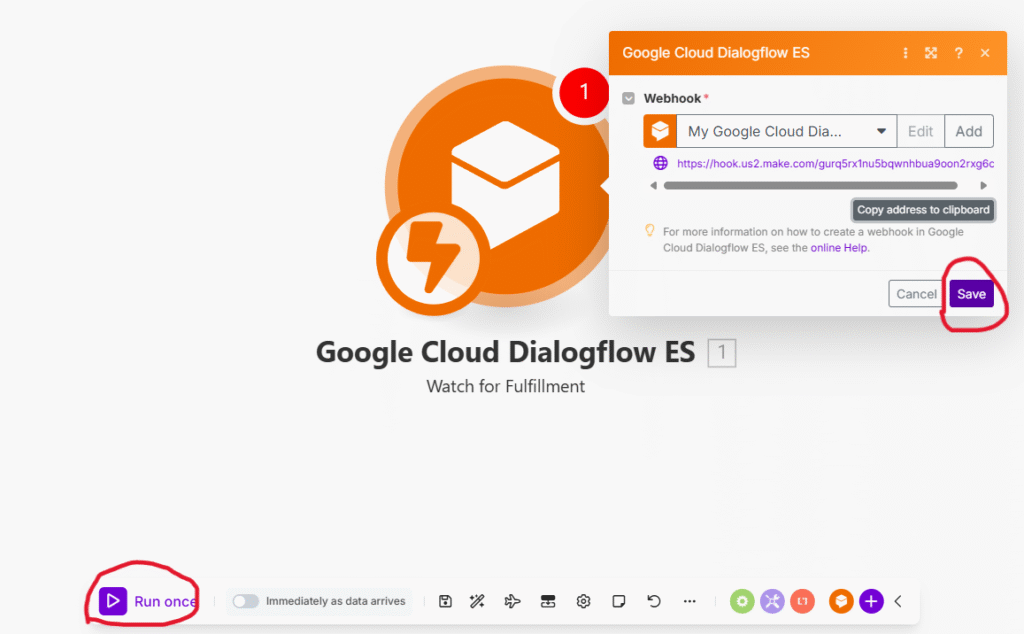Collapse favorites with the left chevron arrow

898,601
